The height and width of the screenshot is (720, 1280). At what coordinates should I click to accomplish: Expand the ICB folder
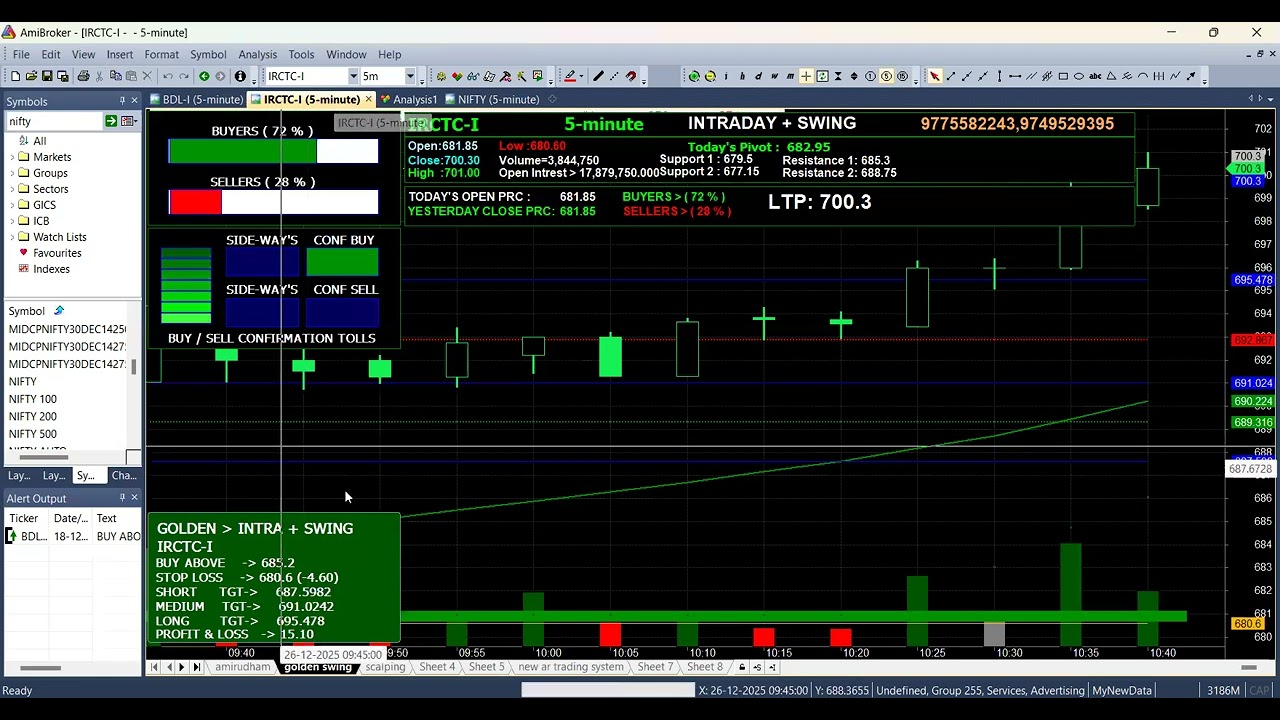click(11, 221)
